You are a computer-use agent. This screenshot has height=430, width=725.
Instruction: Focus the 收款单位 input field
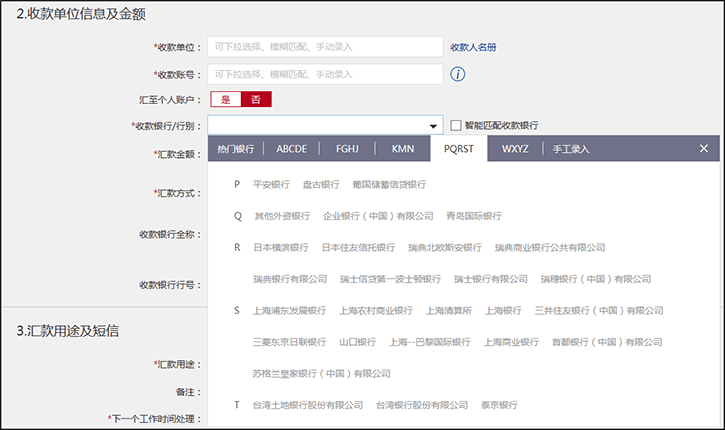click(325, 47)
